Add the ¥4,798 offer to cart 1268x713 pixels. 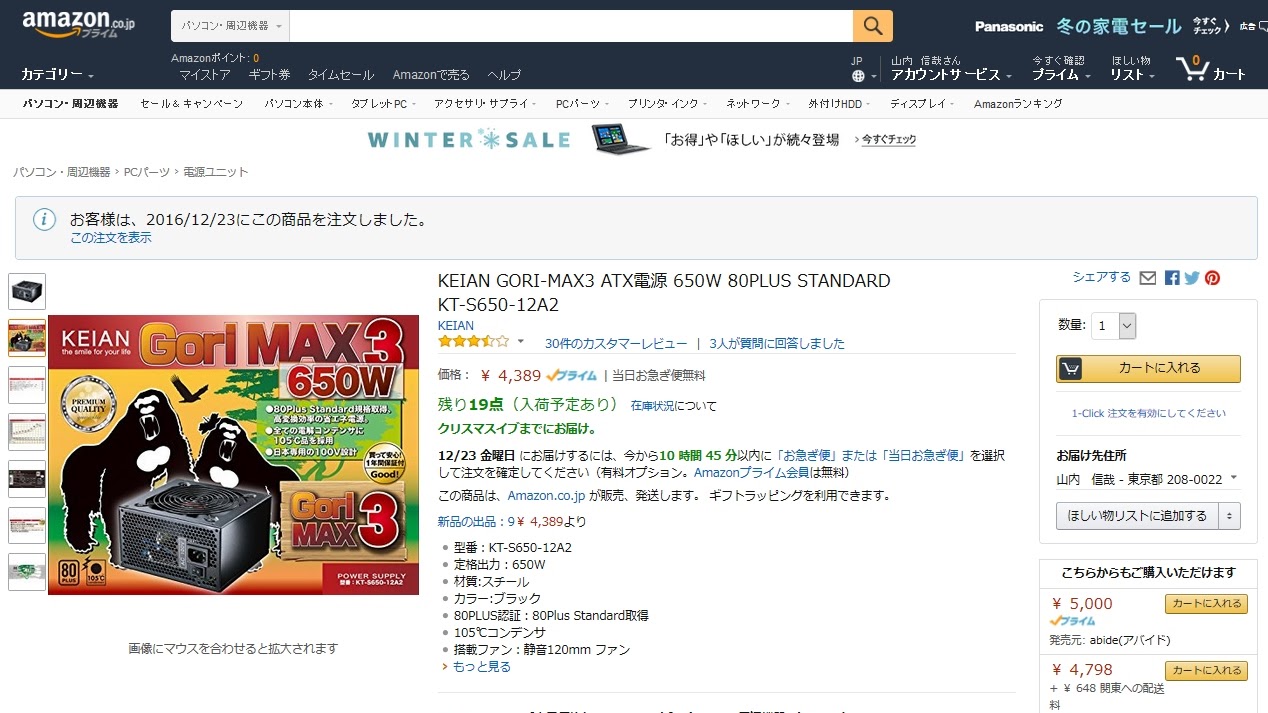[1206, 671]
